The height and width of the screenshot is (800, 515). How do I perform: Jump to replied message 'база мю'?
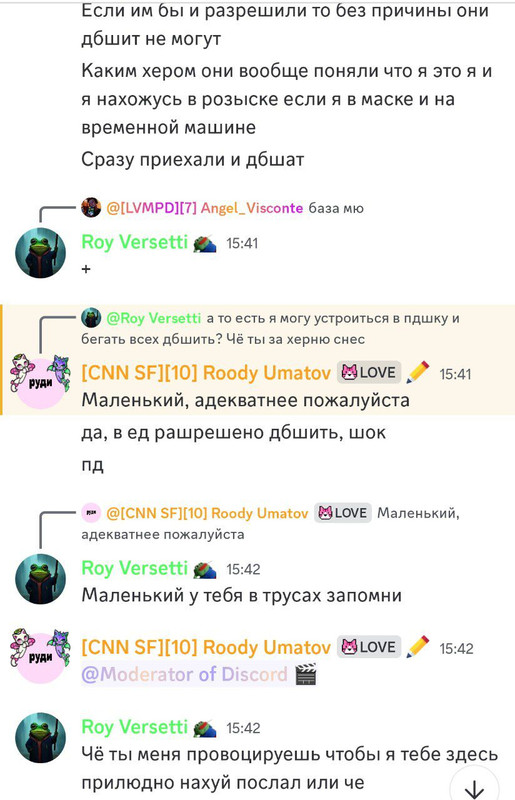[336, 208]
